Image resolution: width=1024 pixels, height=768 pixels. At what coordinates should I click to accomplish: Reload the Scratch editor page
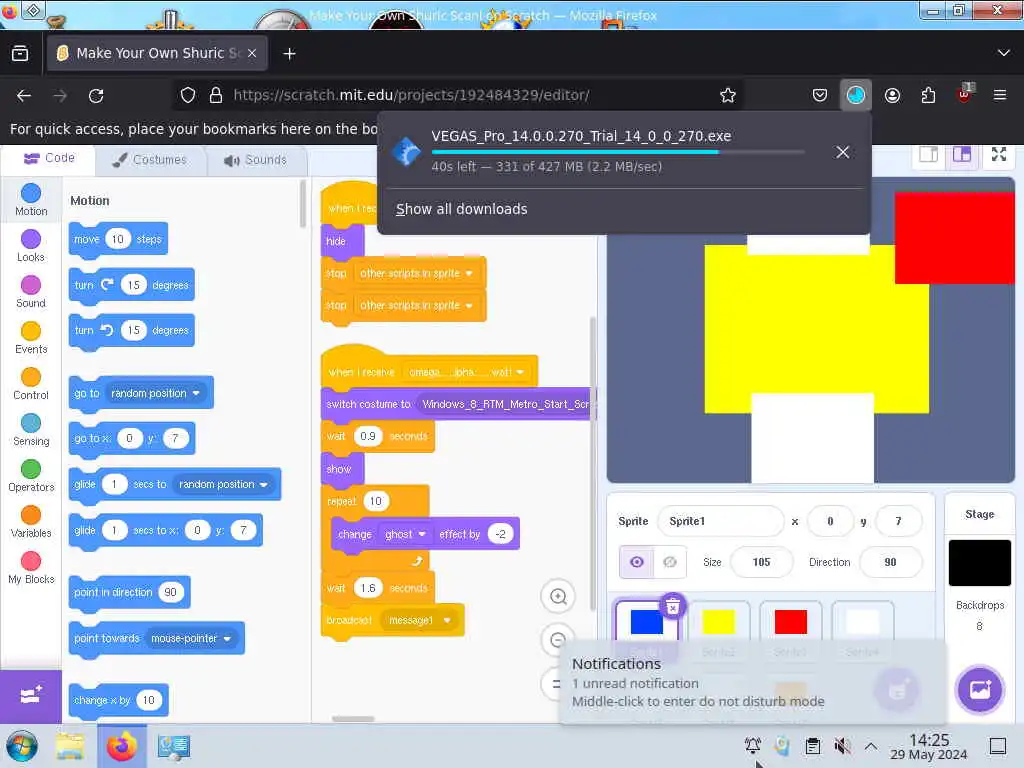click(96, 96)
